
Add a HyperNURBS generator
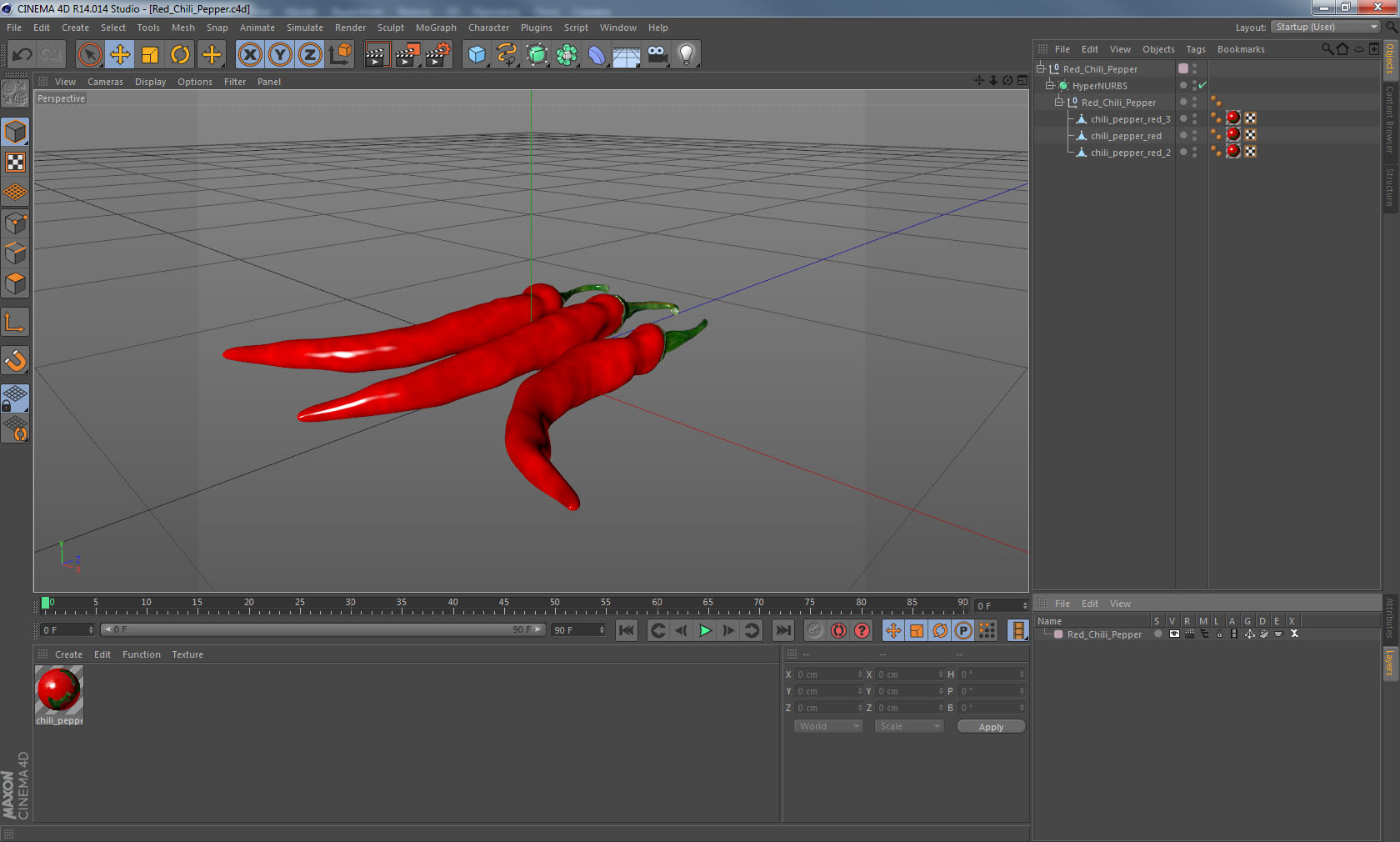pos(537,55)
